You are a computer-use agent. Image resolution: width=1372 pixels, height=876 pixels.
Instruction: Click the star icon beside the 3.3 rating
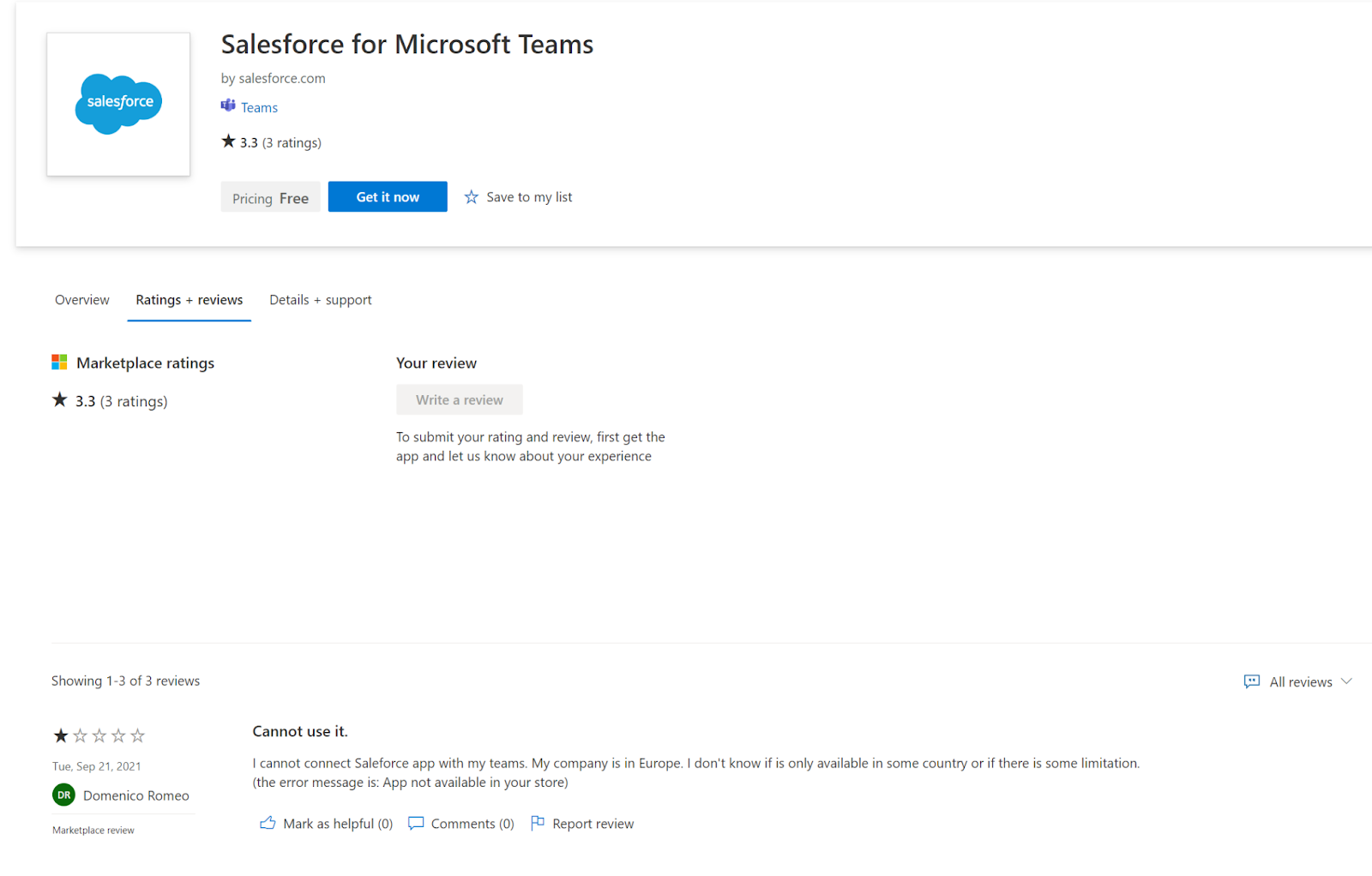click(x=227, y=141)
